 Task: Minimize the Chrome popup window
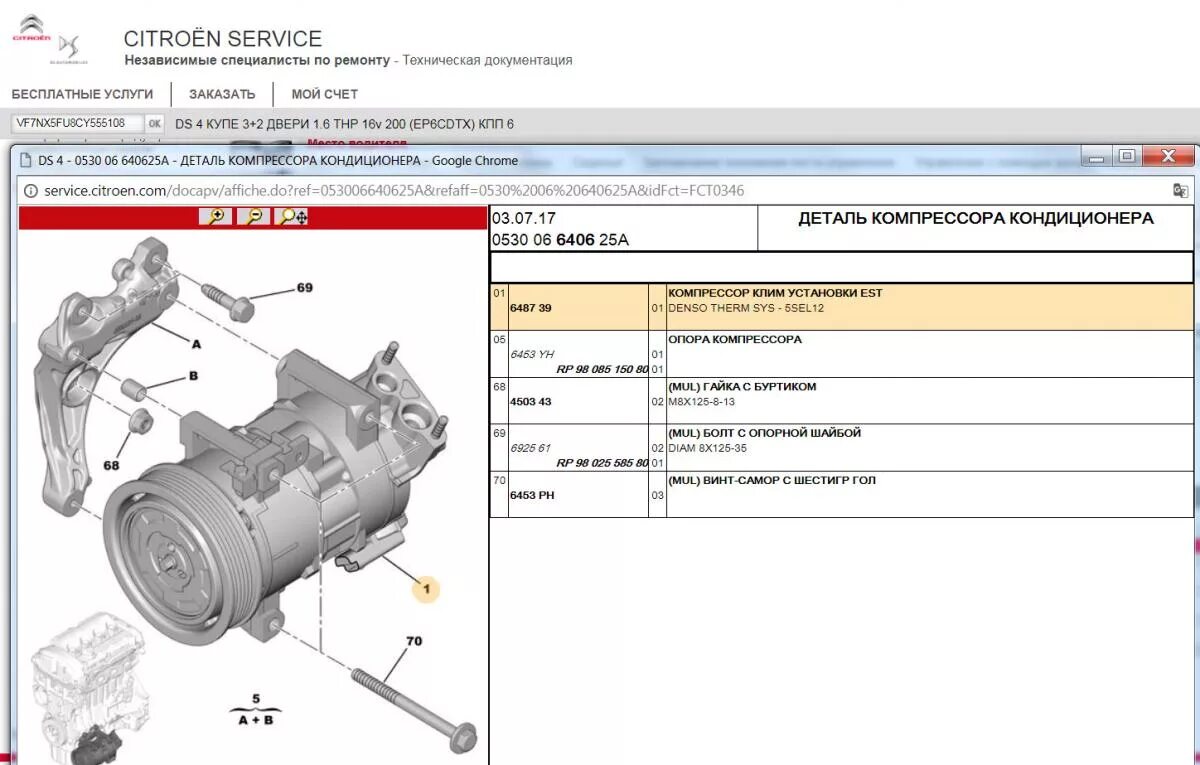point(1098,157)
